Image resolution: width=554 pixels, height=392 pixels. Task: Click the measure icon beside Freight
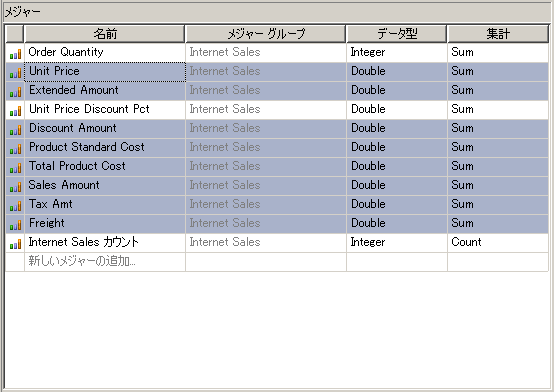(x=15, y=225)
